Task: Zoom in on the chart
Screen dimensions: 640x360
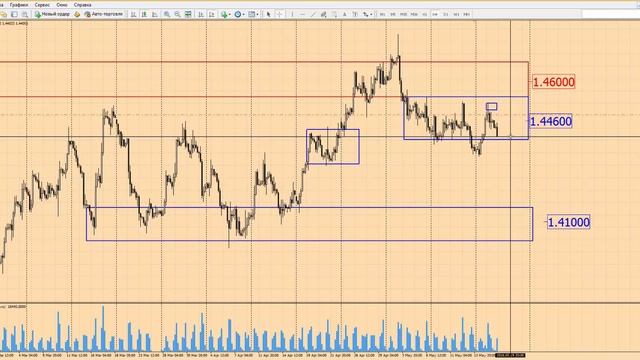Action: (x=167, y=14)
